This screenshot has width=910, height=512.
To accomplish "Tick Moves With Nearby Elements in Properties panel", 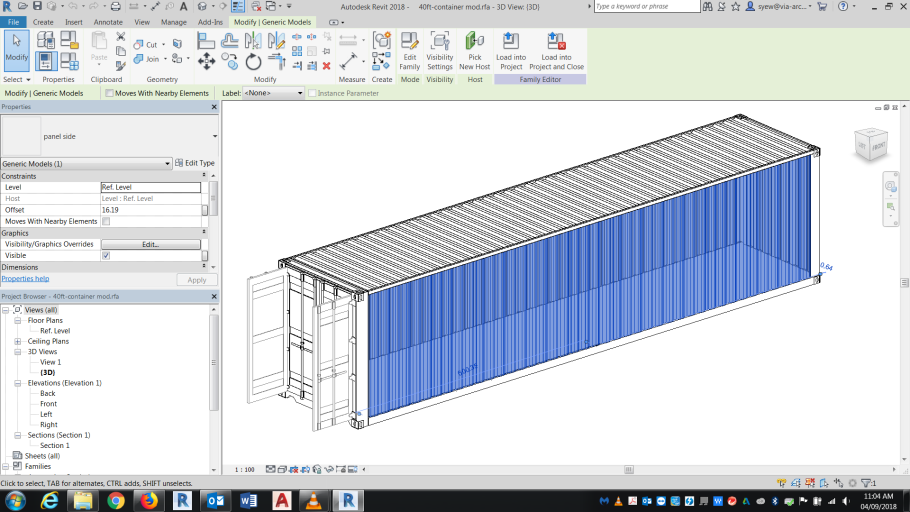I will point(106,221).
